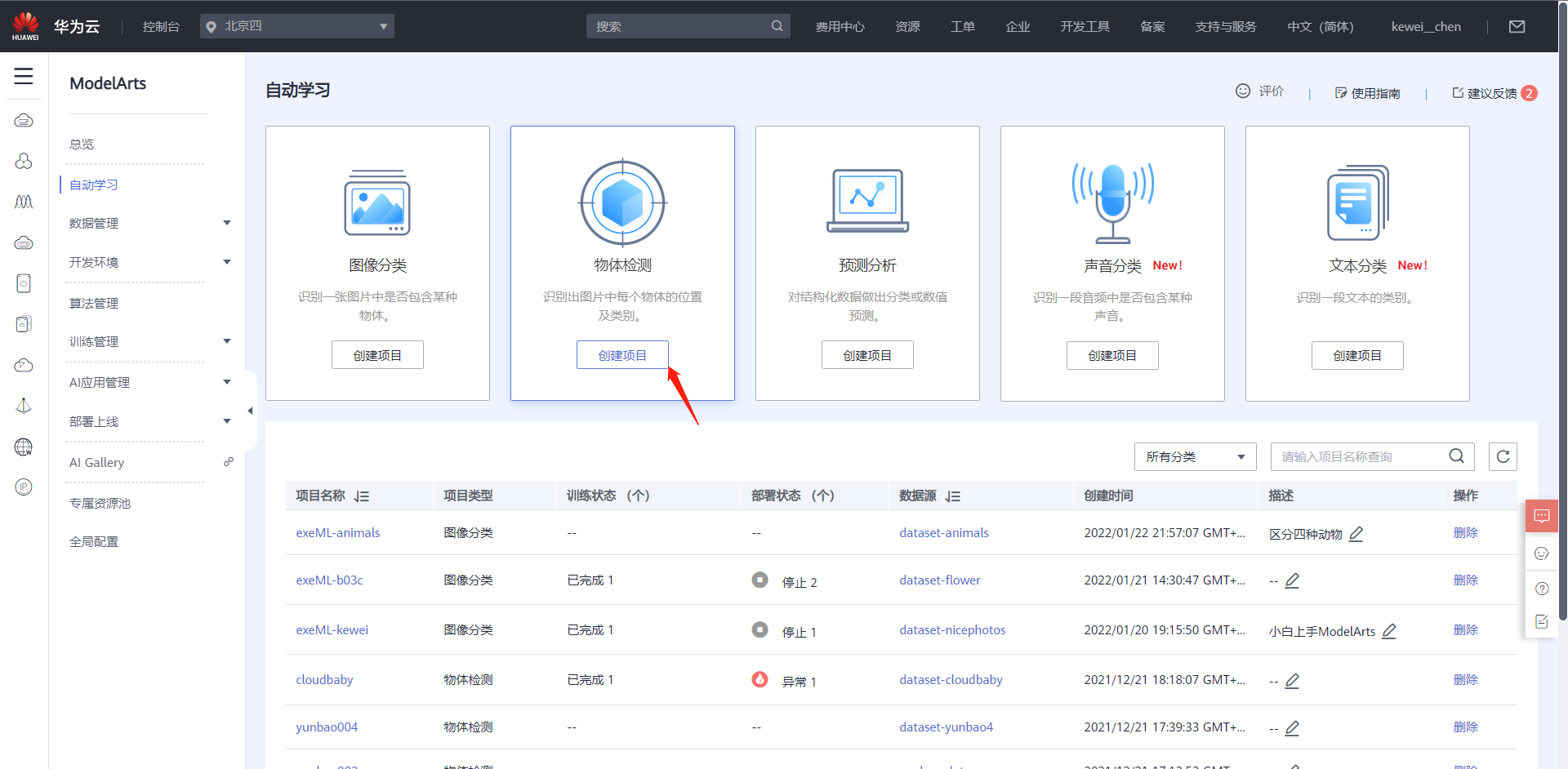Edit description of exeML-b03c pencil icon
The width and height of the screenshot is (1568, 769).
(1292, 580)
